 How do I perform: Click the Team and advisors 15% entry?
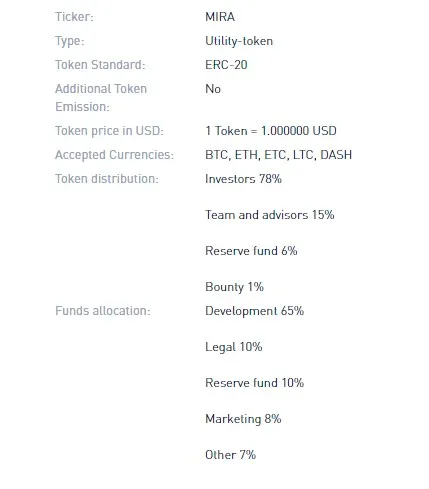tap(270, 215)
